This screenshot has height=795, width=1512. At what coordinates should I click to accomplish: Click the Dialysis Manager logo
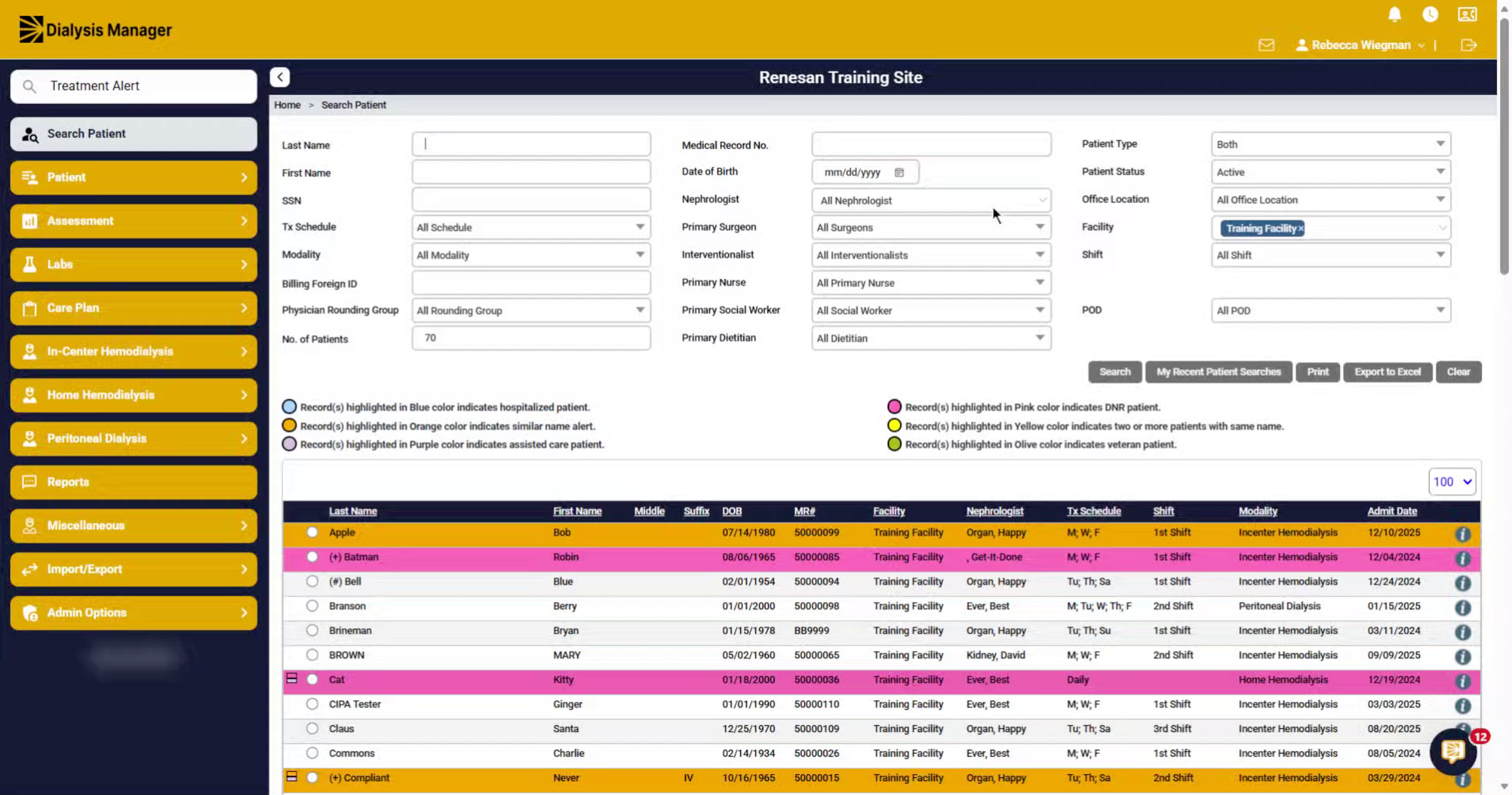coord(95,29)
